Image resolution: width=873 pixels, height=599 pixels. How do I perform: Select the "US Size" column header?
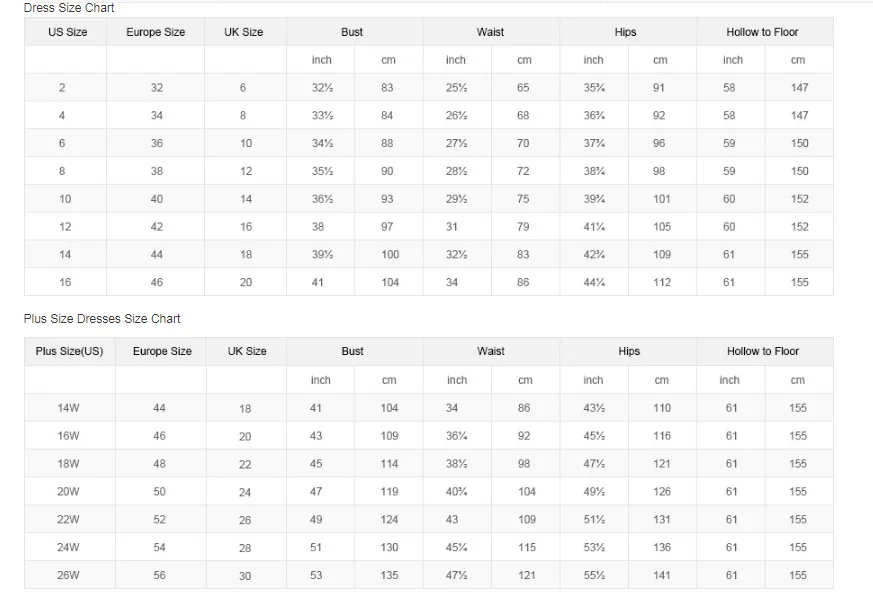pos(68,32)
